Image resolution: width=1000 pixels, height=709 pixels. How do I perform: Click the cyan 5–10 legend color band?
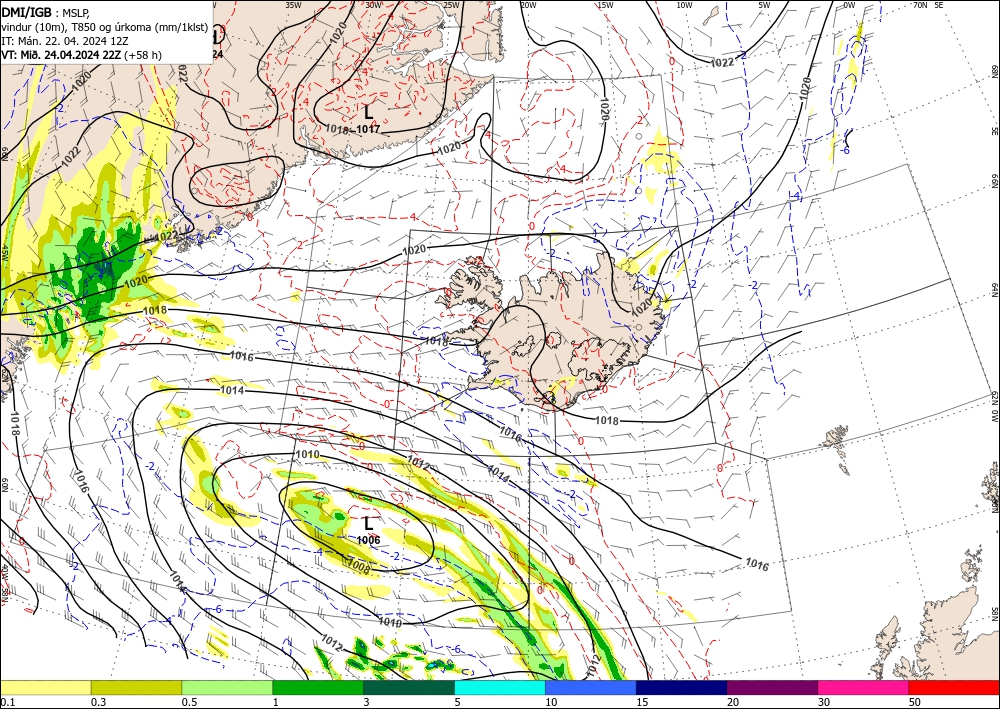pyautogui.click(x=500, y=687)
